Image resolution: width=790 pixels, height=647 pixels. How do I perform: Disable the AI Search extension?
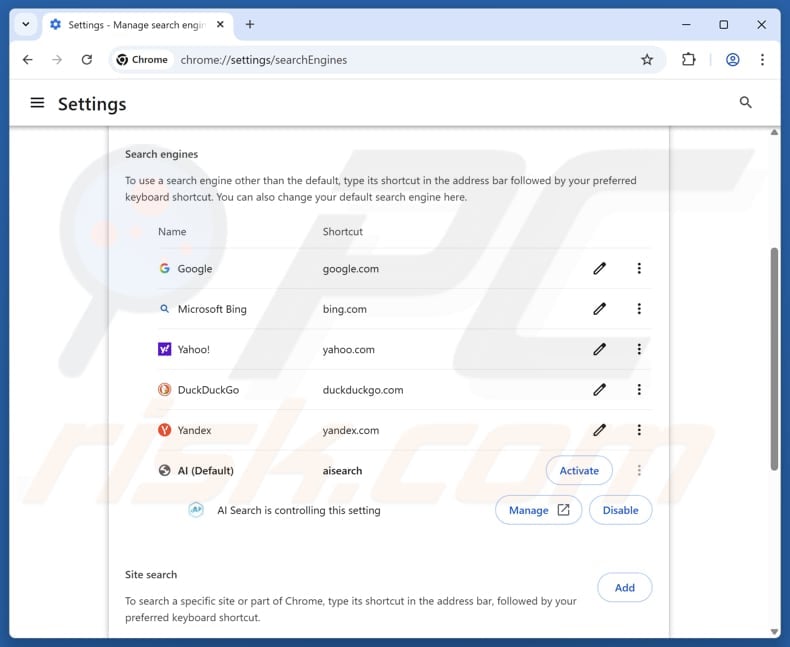620,510
